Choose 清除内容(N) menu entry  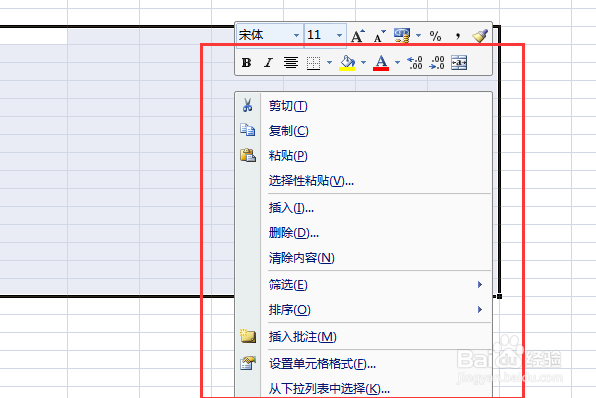pos(364,258)
